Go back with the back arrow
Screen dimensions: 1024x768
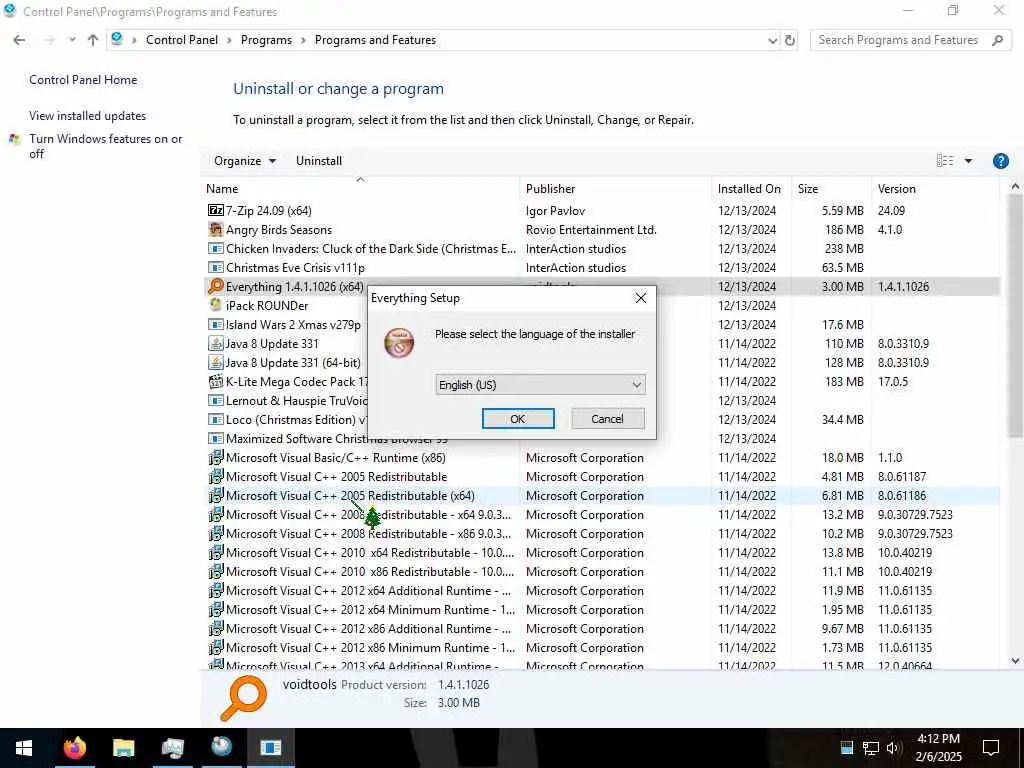click(19, 40)
